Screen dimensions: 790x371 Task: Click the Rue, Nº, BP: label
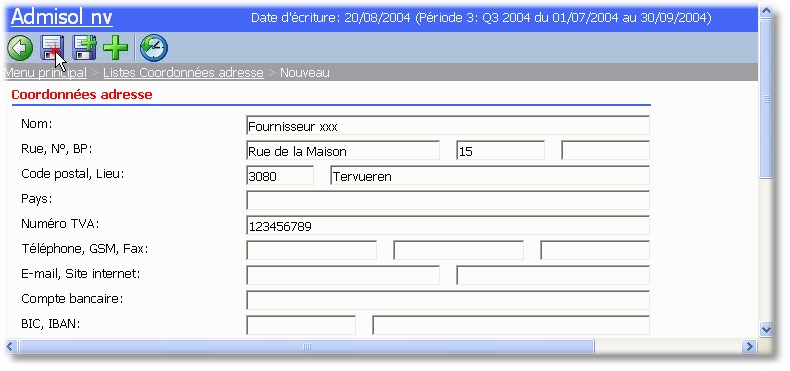tap(57, 149)
